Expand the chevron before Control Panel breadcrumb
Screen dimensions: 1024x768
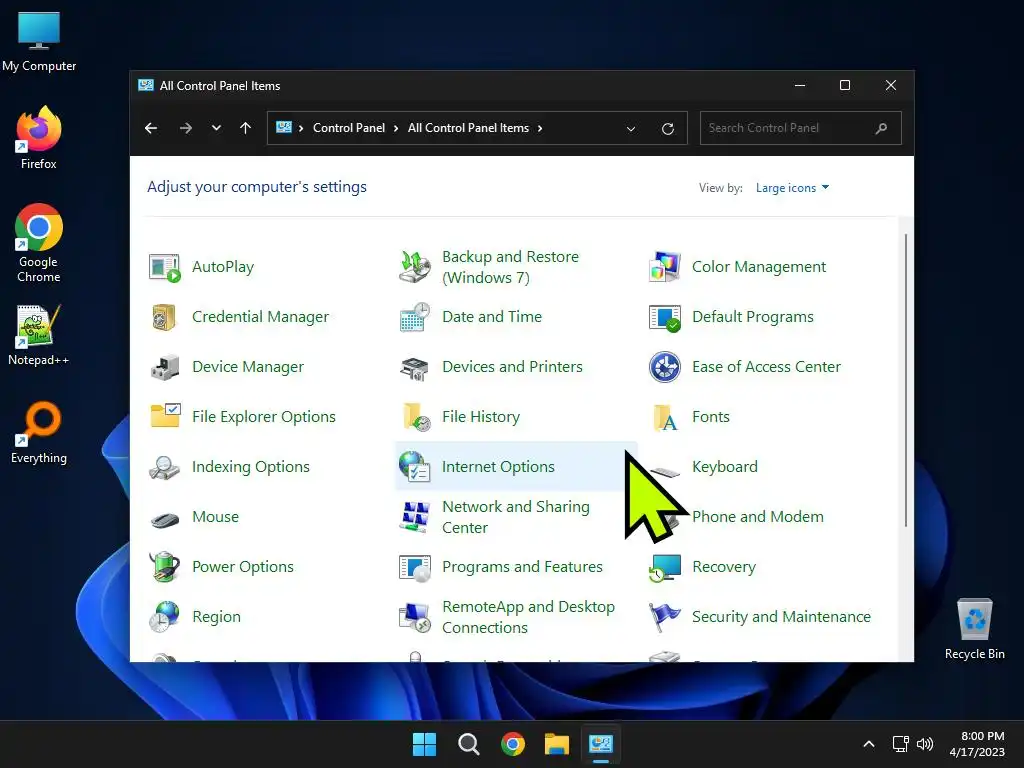pyautogui.click(x=301, y=129)
